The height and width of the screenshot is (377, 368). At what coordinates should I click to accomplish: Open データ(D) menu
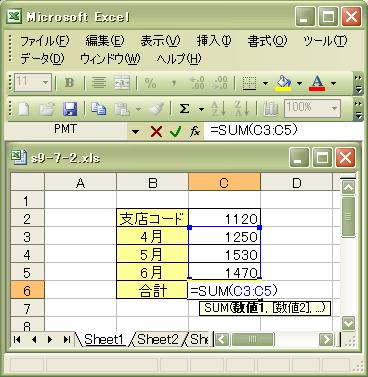coord(42,59)
